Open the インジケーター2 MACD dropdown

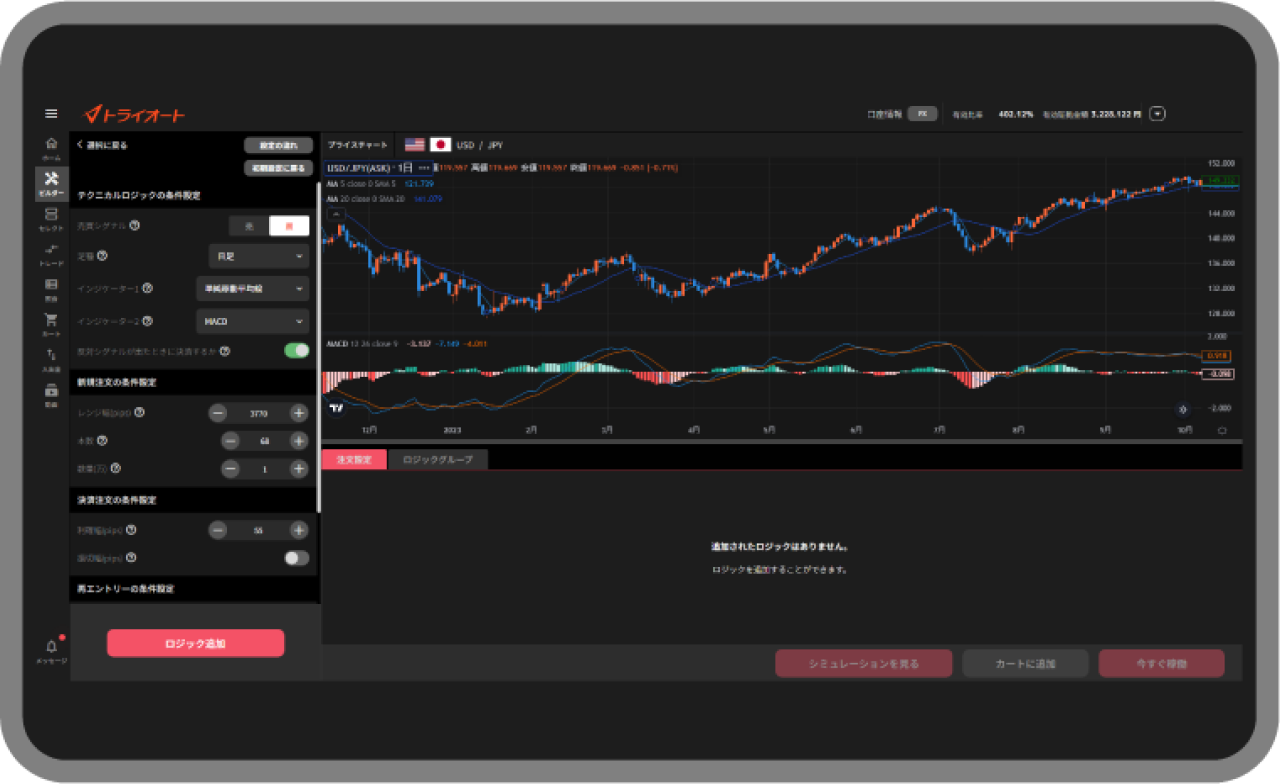click(253, 321)
